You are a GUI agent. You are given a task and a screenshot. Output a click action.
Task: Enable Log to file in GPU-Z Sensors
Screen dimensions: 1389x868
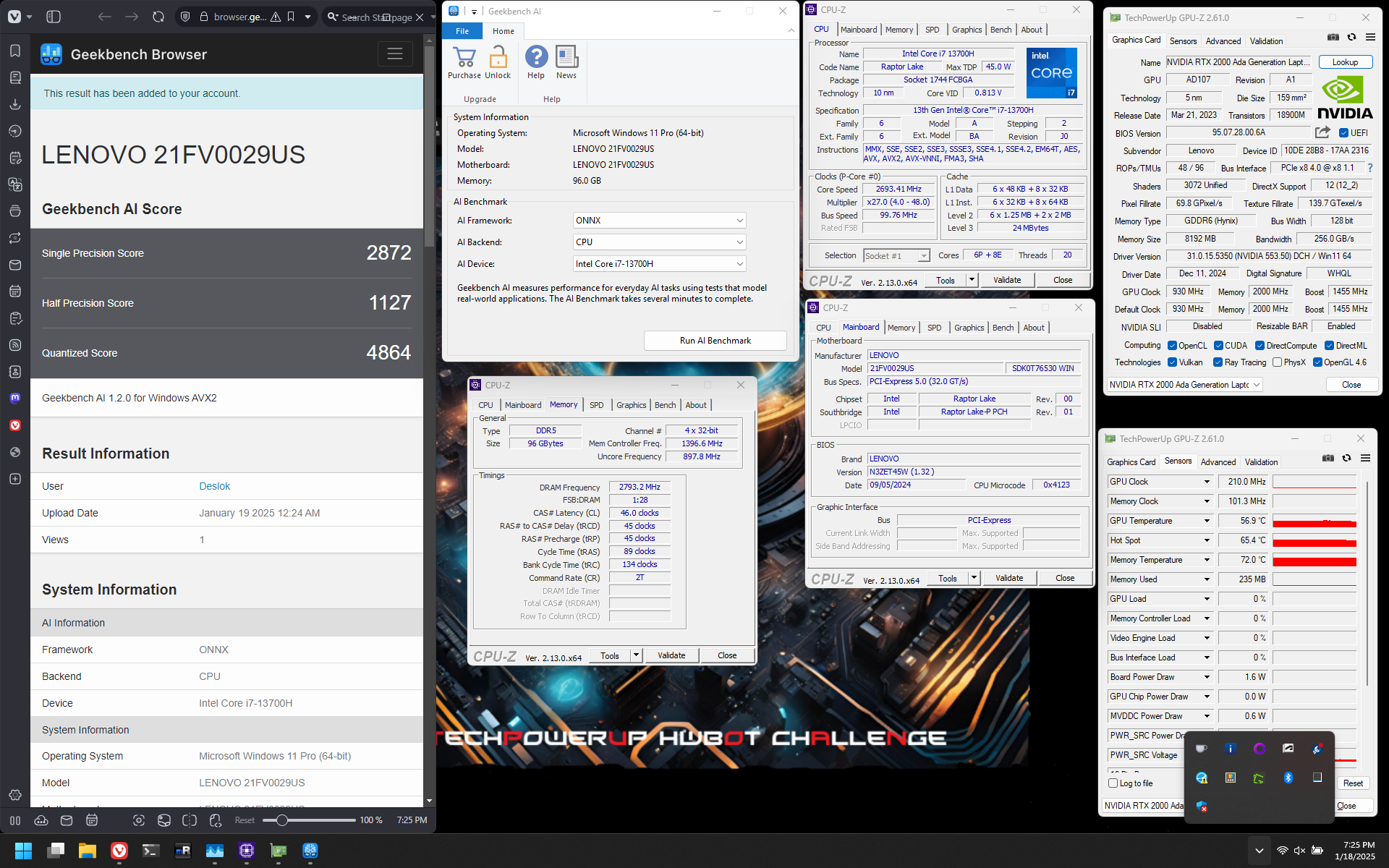pyautogui.click(x=1113, y=783)
